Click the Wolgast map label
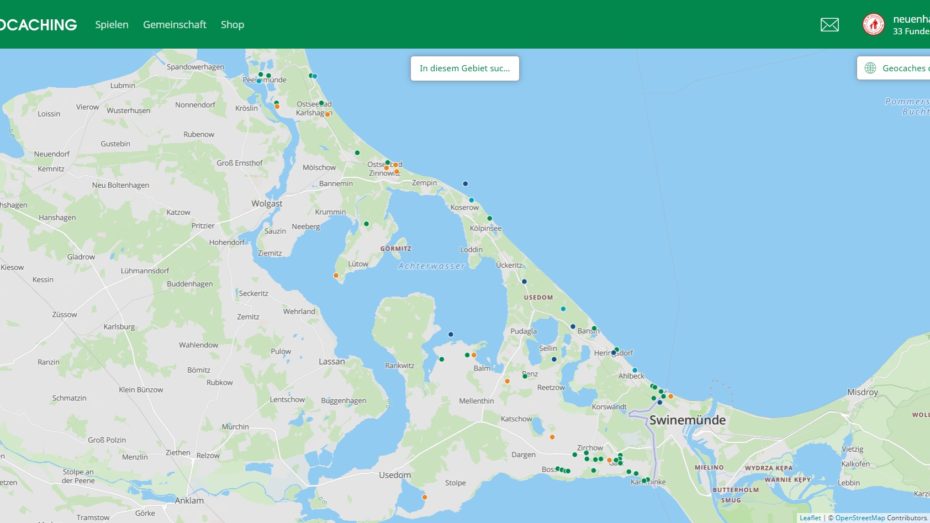The height and width of the screenshot is (523, 930). click(266, 203)
